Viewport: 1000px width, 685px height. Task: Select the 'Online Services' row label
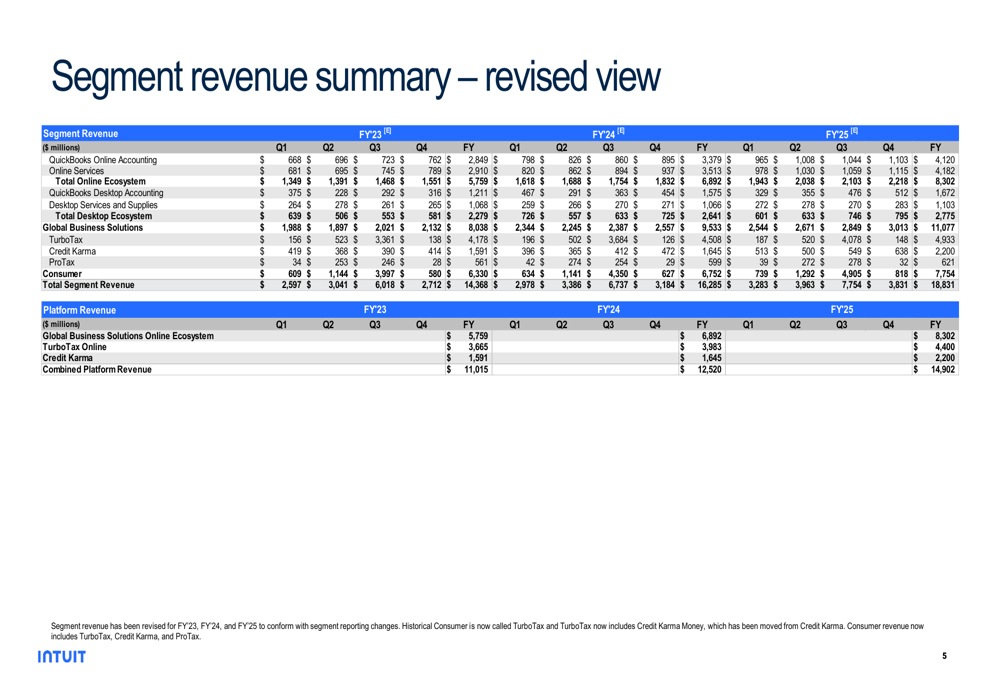76,171
